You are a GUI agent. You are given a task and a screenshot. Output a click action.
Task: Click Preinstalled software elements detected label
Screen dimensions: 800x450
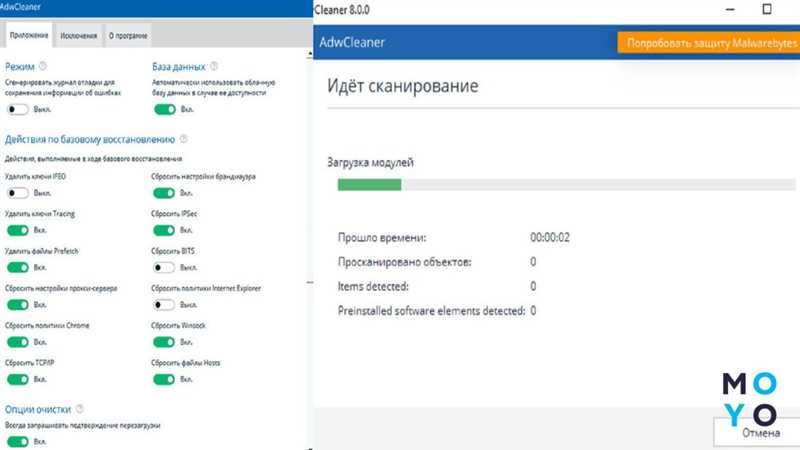pyautogui.click(x=431, y=311)
